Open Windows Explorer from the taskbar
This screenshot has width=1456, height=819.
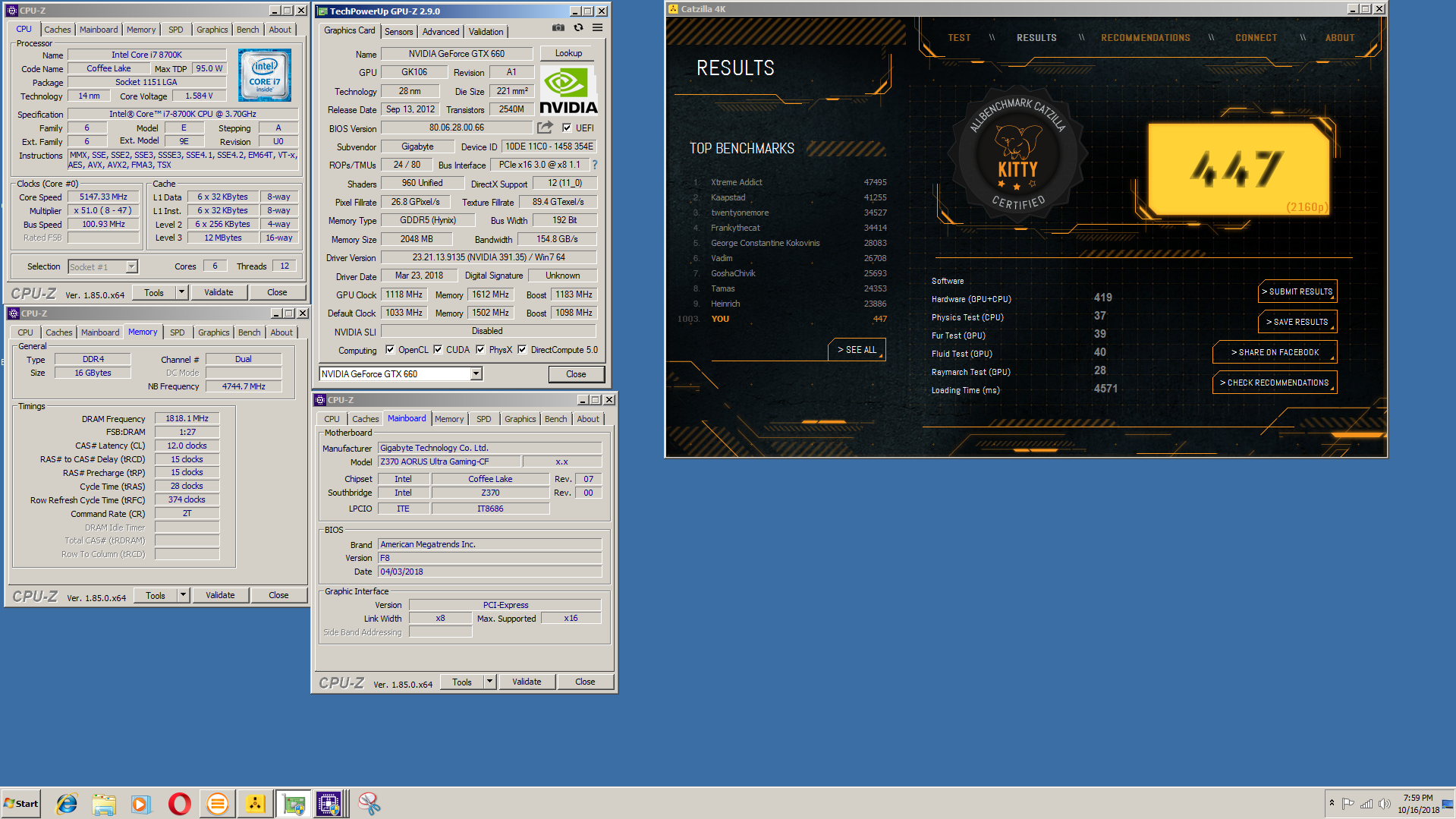(104, 804)
